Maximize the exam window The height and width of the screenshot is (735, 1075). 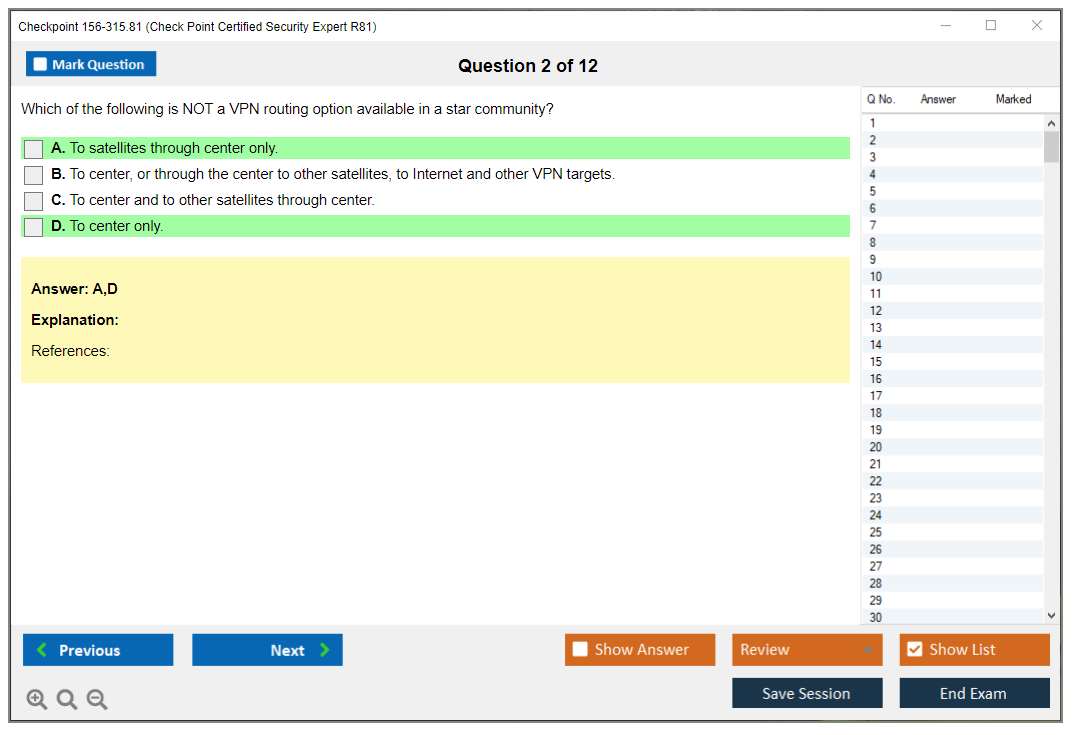pyautogui.click(x=991, y=26)
